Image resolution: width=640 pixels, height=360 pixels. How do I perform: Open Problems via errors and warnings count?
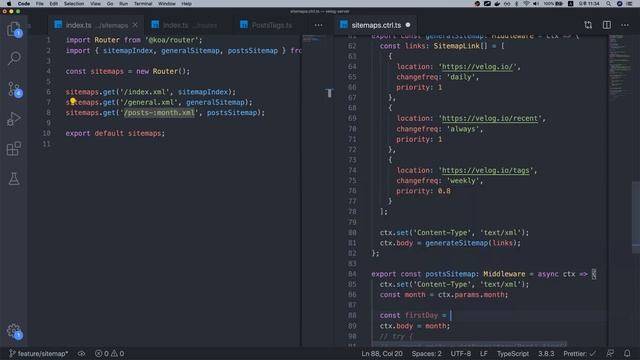[109, 353]
